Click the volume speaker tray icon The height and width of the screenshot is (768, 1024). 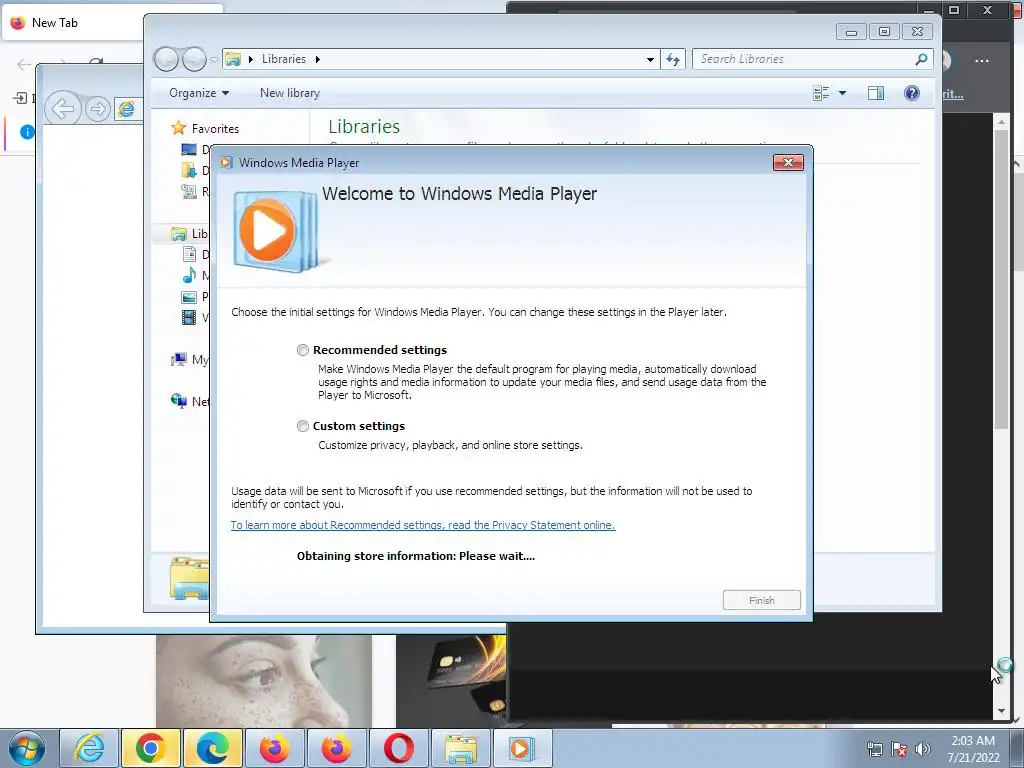click(922, 749)
